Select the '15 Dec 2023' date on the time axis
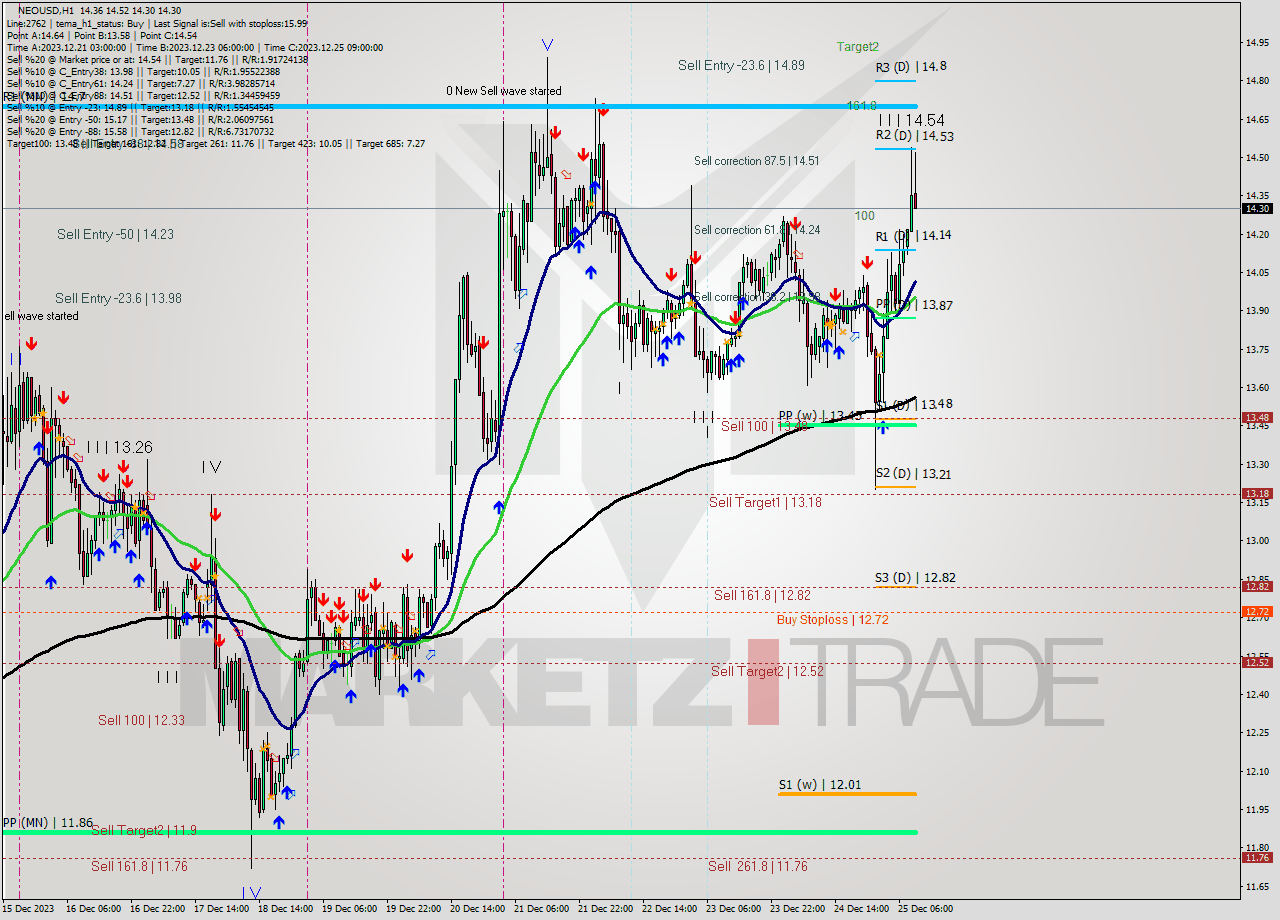This screenshot has width=1280, height=920. click(28, 909)
